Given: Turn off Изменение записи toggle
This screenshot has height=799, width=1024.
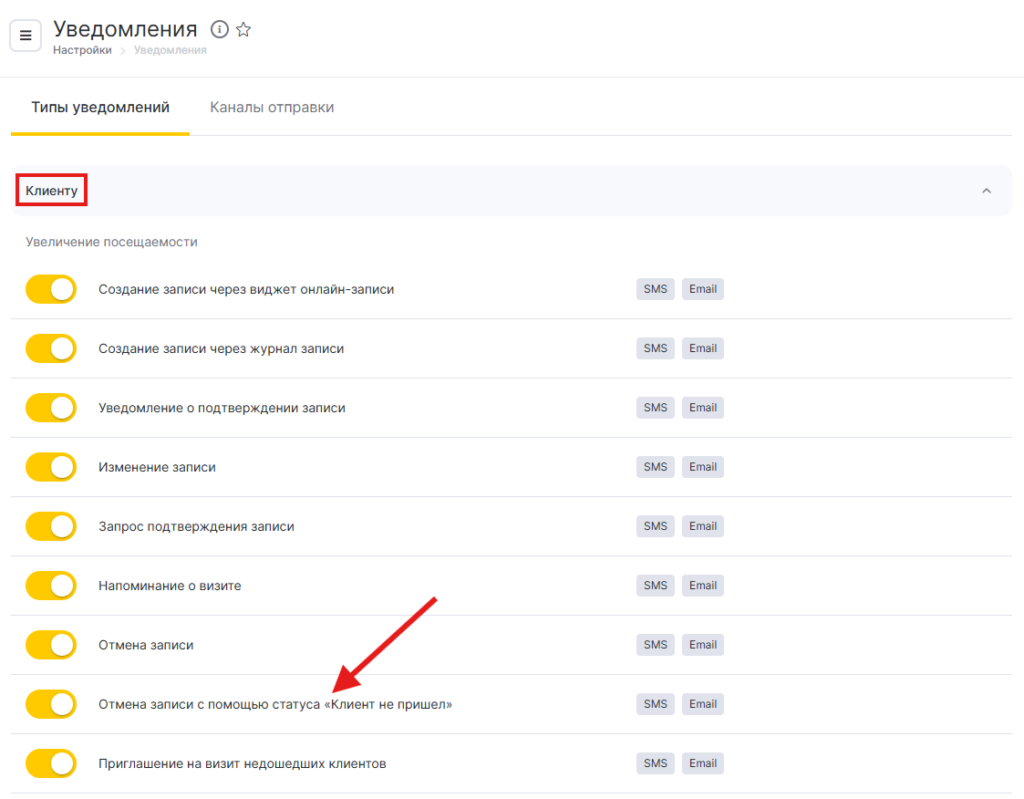Looking at the screenshot, I should coord(51,467).
